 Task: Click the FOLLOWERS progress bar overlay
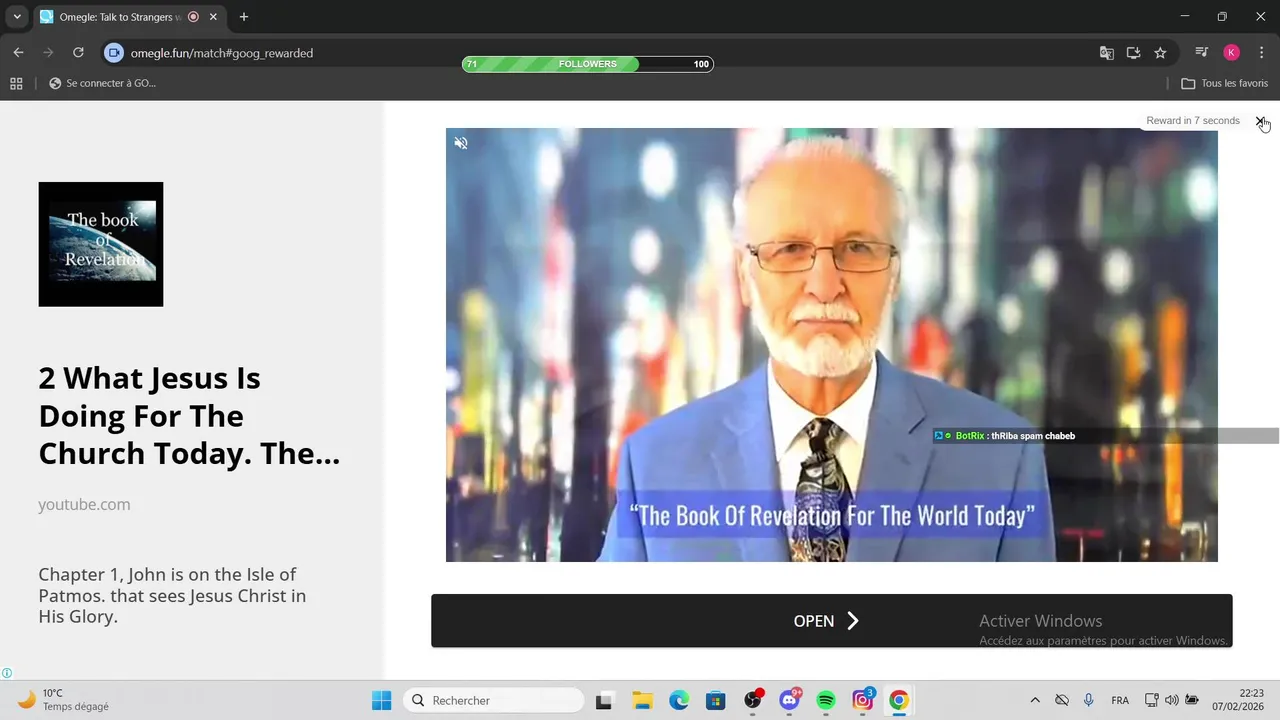point(588,64)
